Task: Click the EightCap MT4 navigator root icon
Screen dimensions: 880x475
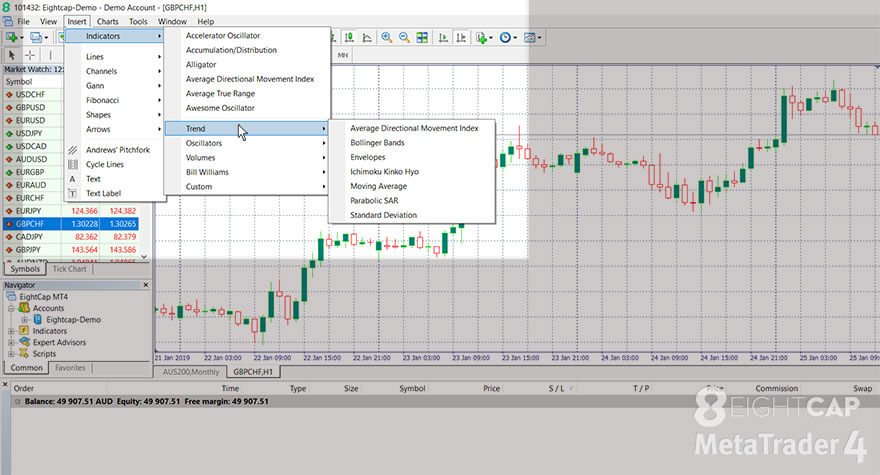Action: pos(11,296)
